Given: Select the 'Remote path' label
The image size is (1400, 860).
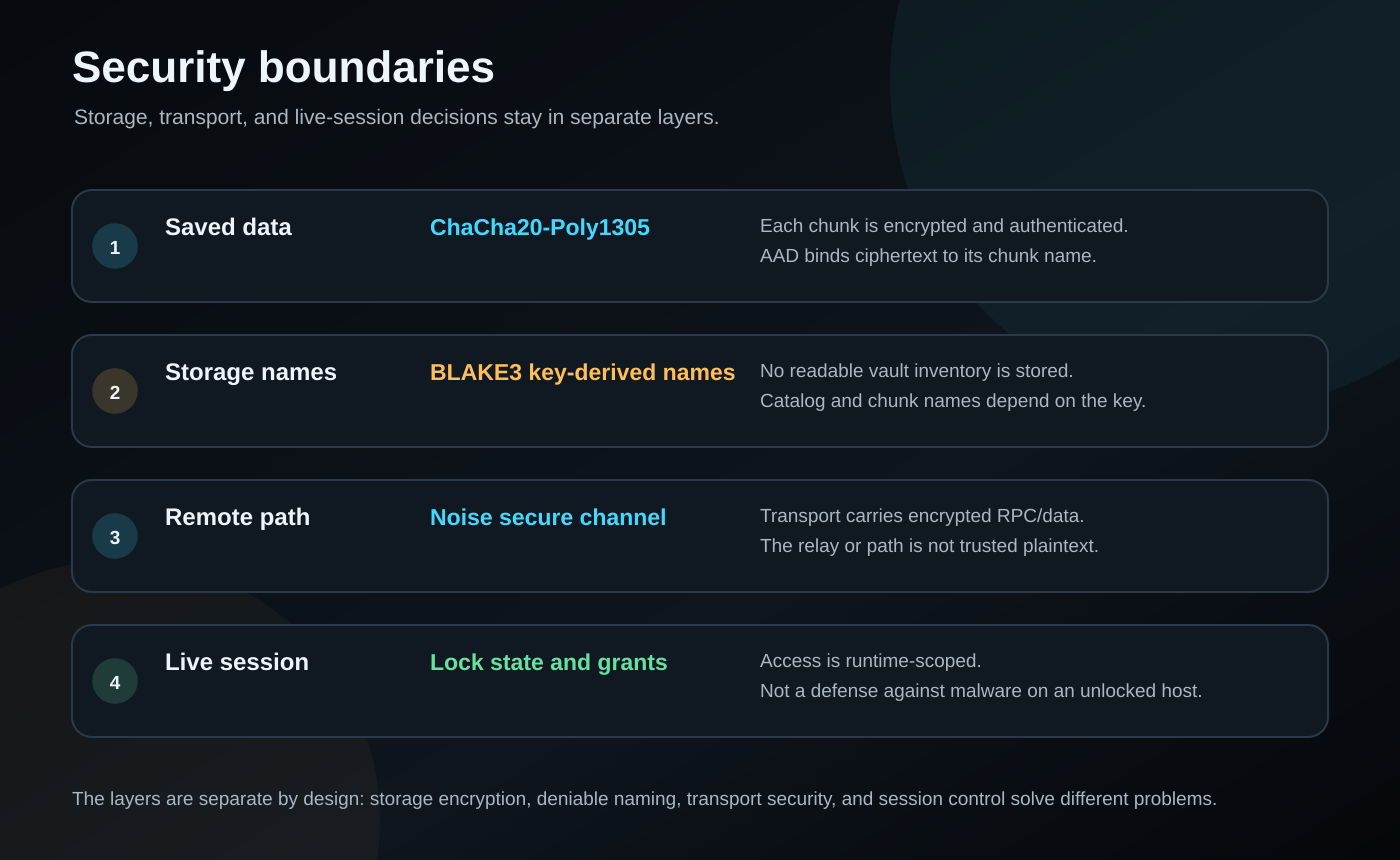Looking at the screenshot, I should tap(238, 517).
